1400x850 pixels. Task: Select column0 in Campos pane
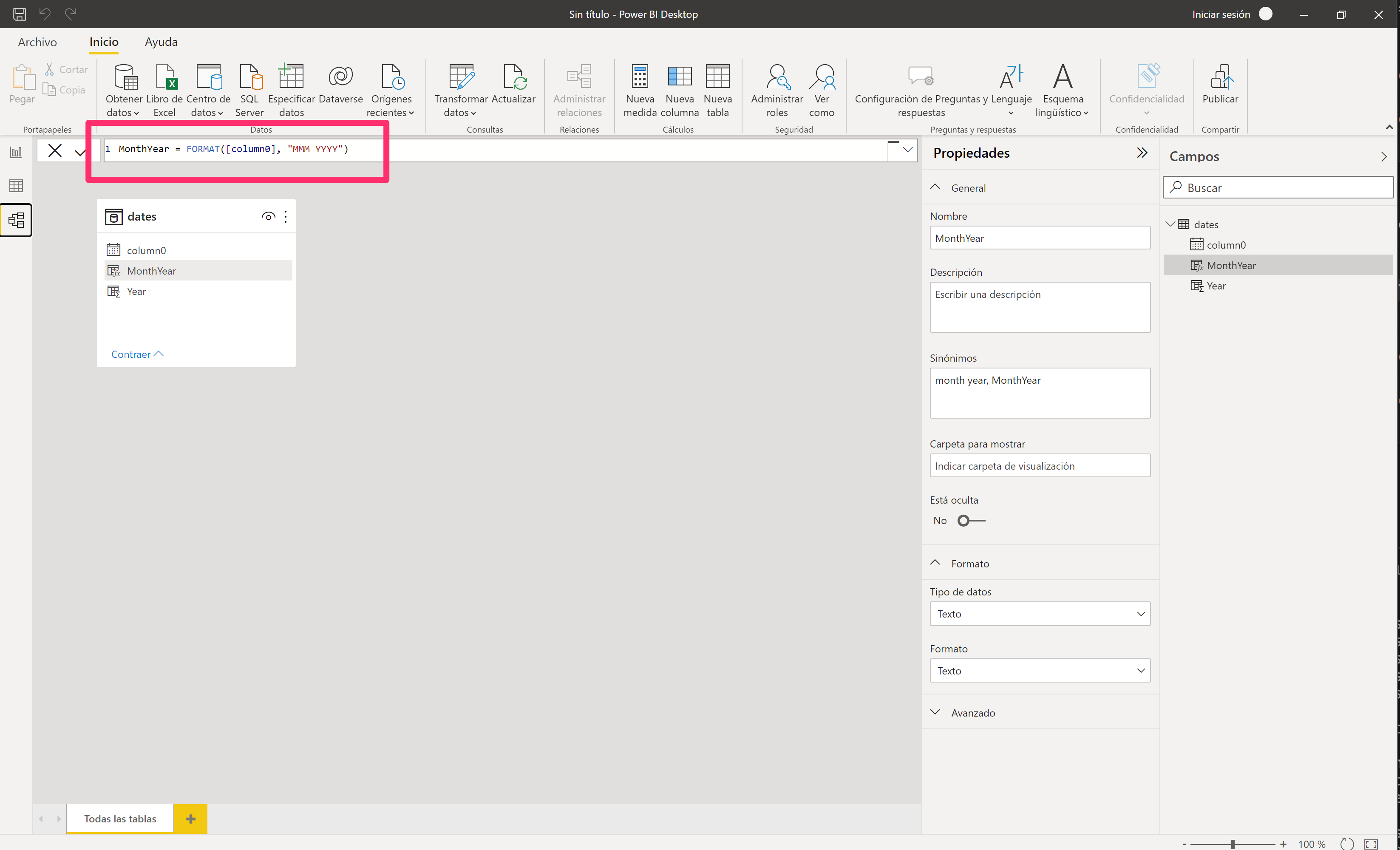click(x=1278, y=244)
